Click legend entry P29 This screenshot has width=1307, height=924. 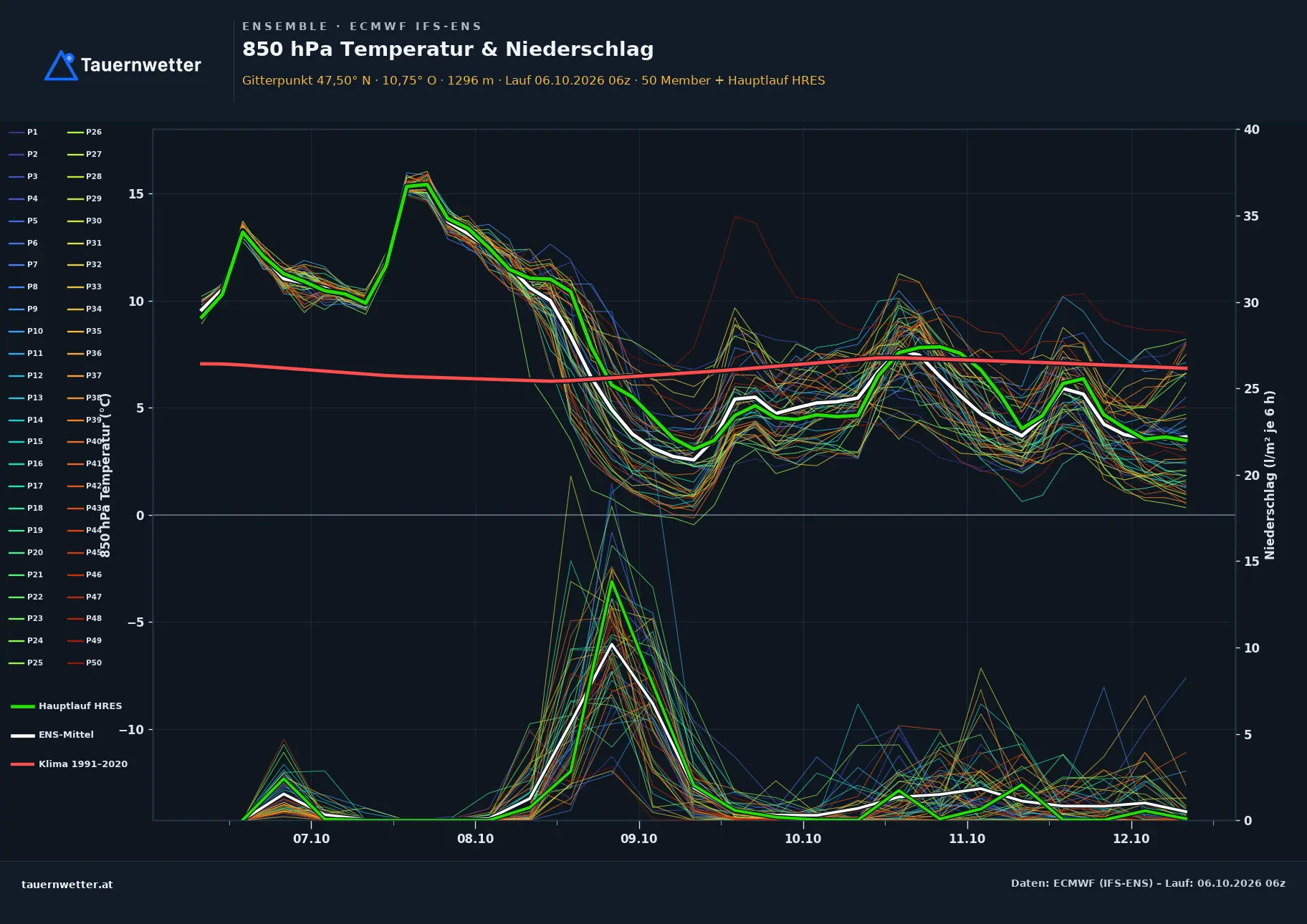pyautogui.click(x=85, y=199)
